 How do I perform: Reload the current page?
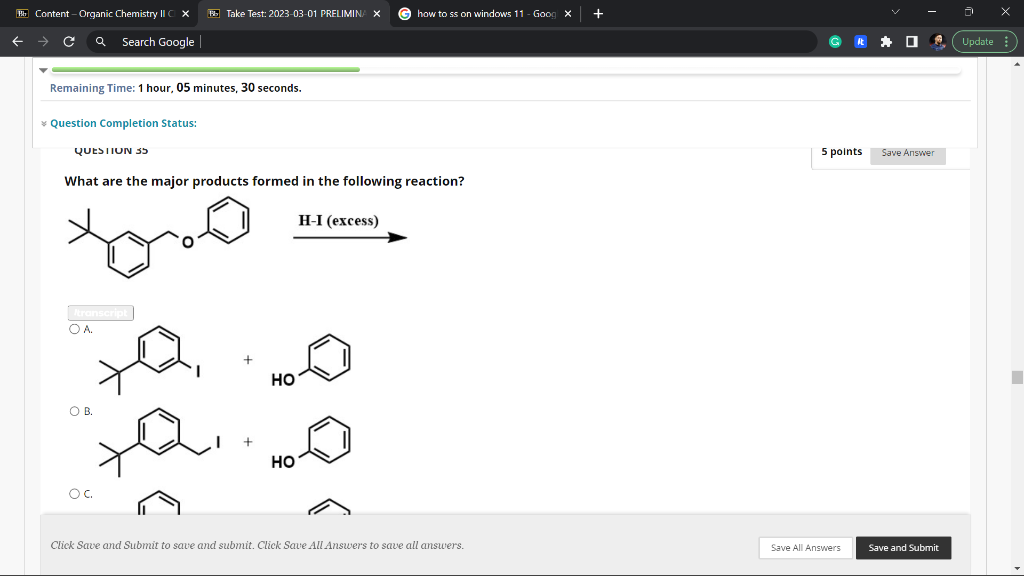click(x=68, y=41)
